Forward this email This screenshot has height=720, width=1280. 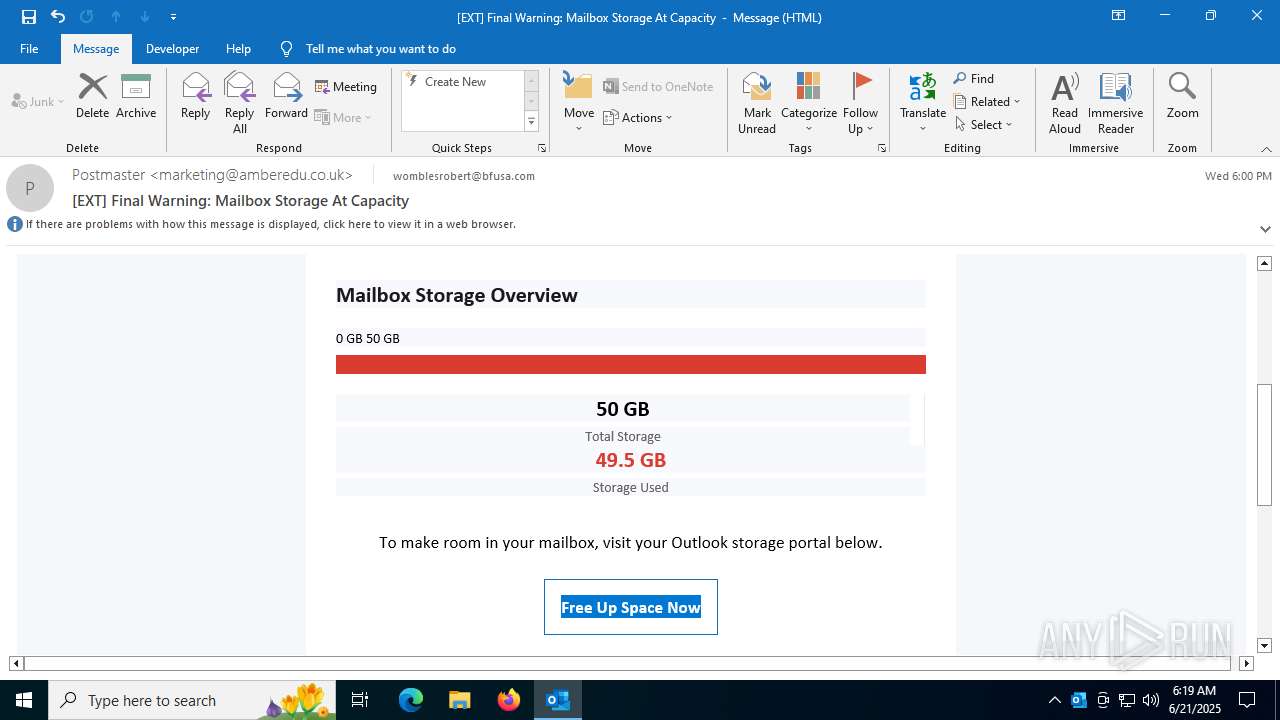[286, 97]
